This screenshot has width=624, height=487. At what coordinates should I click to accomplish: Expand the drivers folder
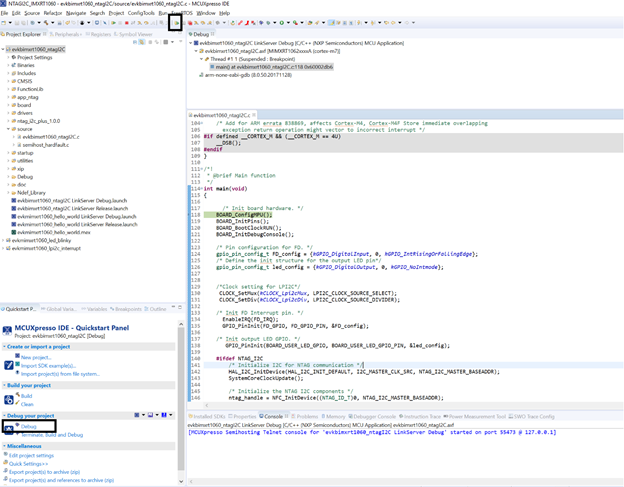pyautogui.click(x=8, y=113)
